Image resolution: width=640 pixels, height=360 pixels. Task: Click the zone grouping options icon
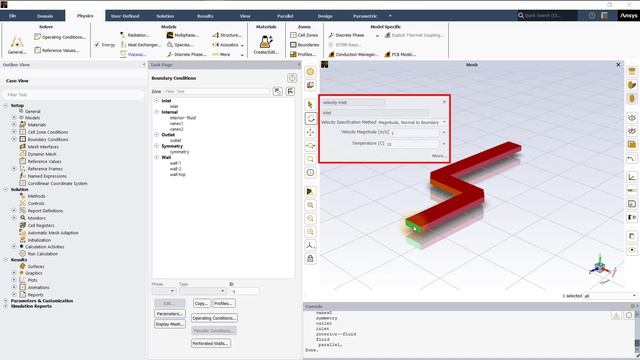(x=290, y=91)
